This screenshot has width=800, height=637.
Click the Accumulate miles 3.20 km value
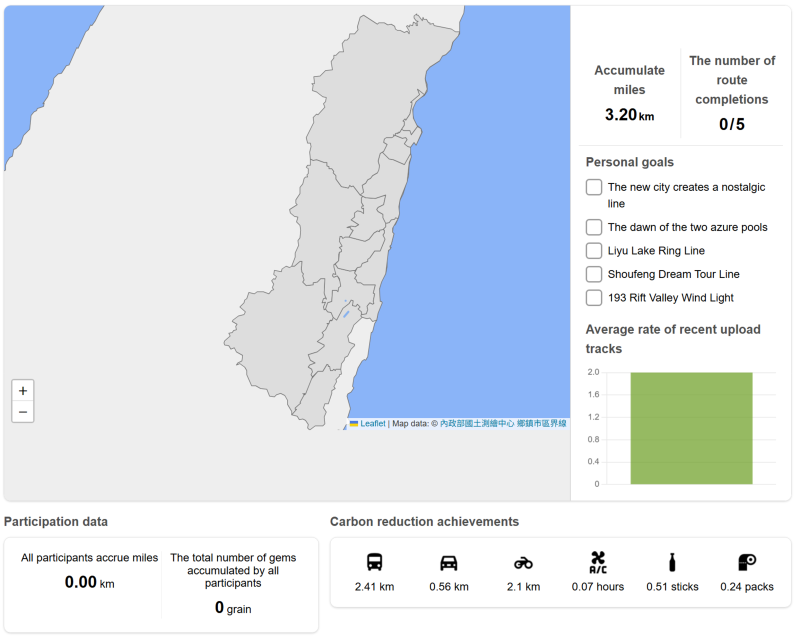point(629,115)
